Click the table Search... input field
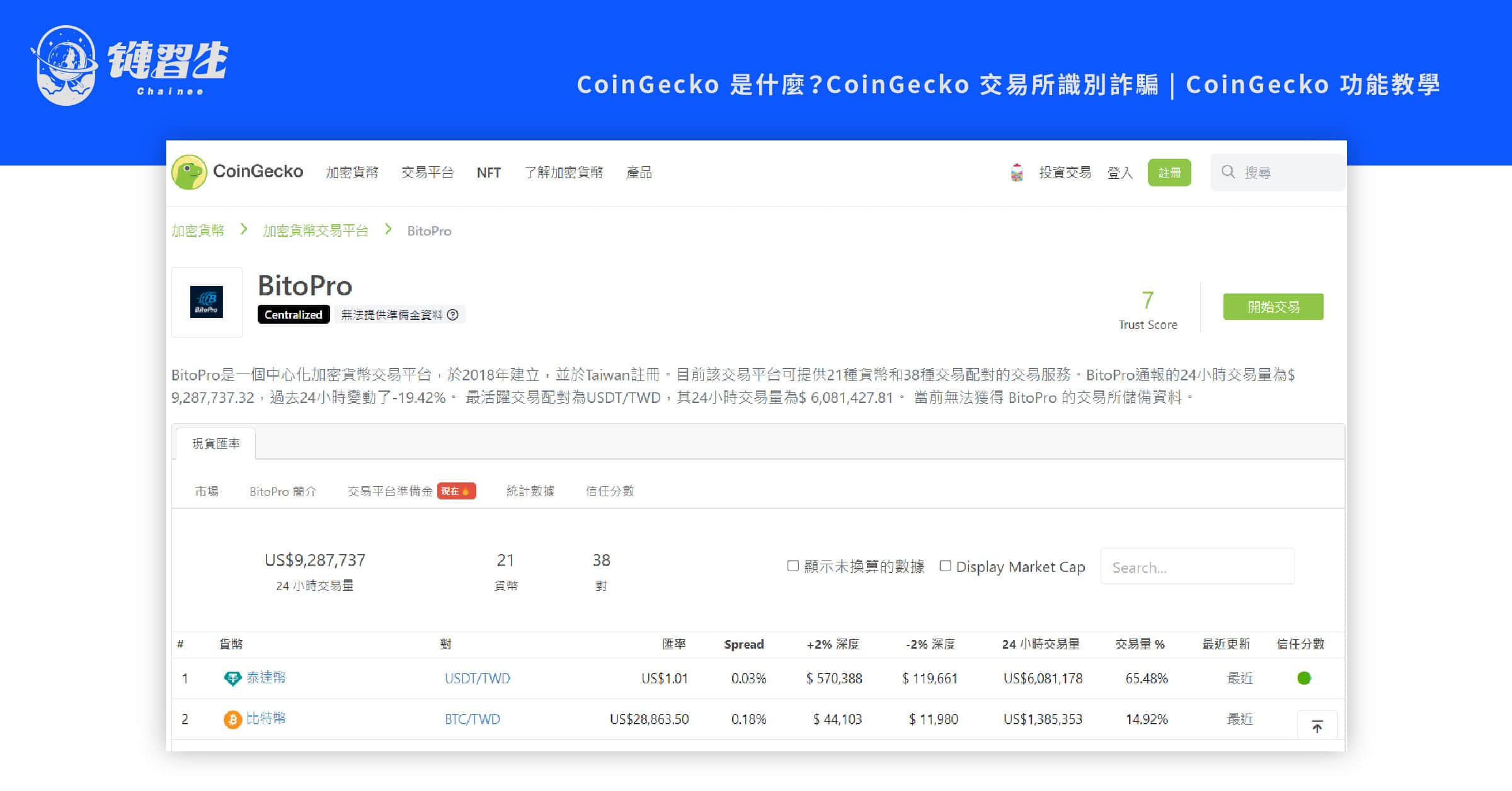 [x=1198, y=567]
